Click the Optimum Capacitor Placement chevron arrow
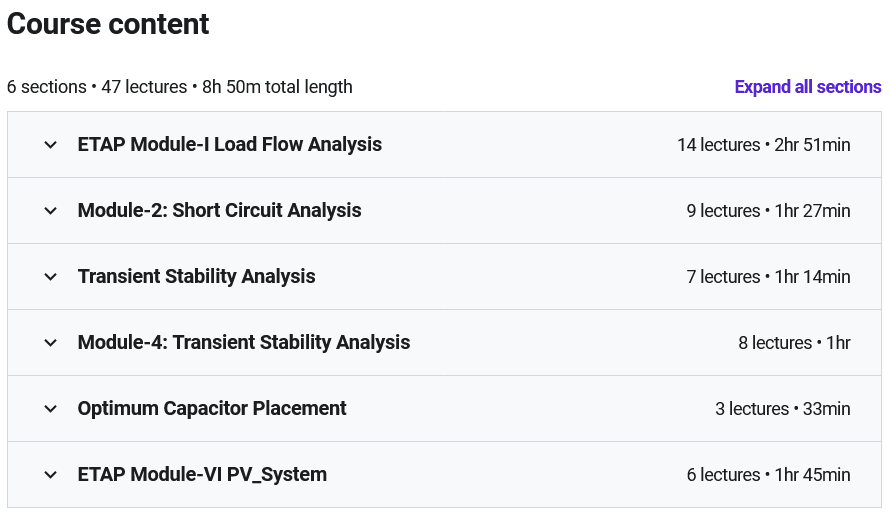The image size is (890, 516). (x=51, y=409)
